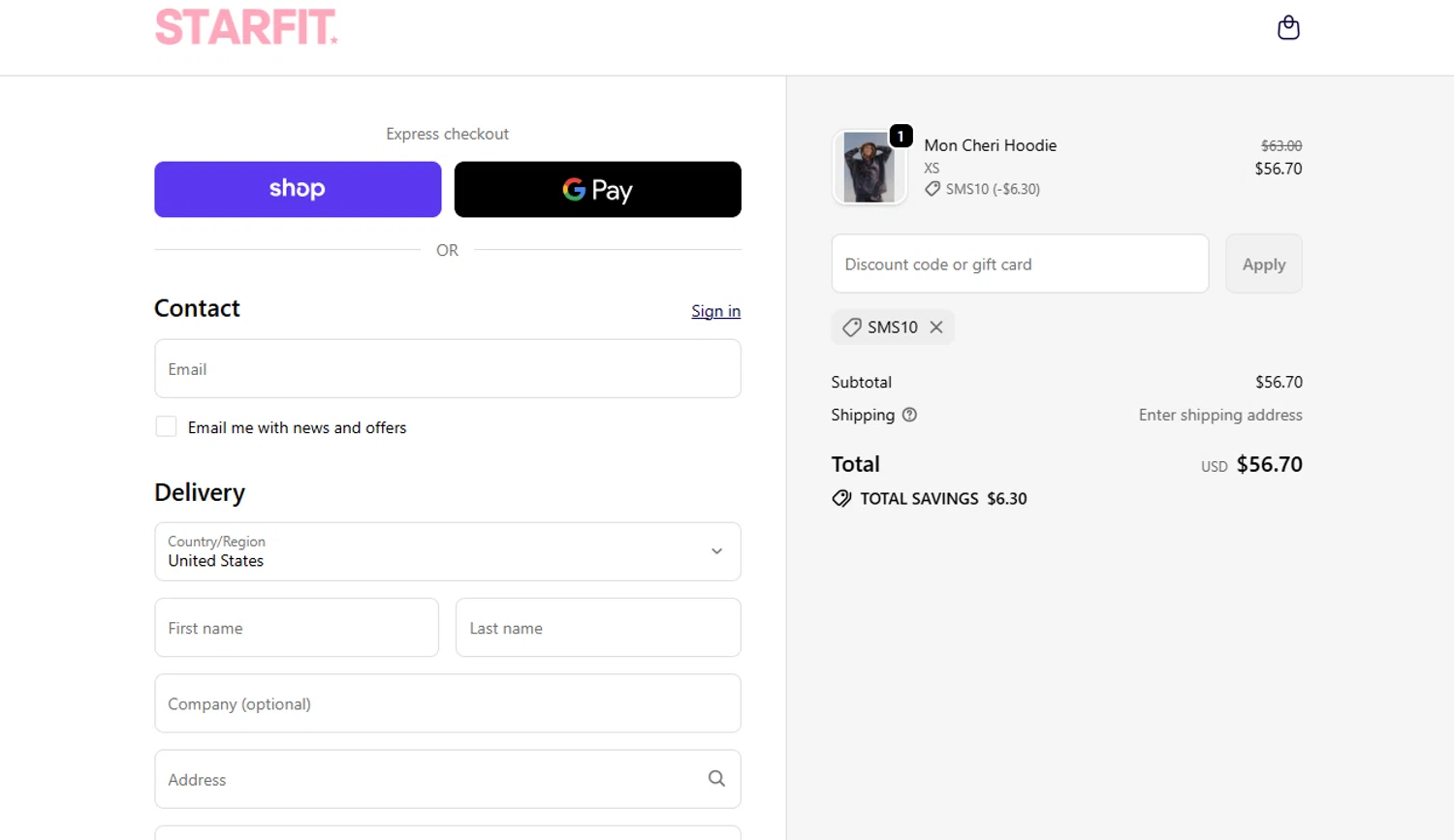
Task: Focus the Discount code or gift card field
Action: tap(1020, 264)
